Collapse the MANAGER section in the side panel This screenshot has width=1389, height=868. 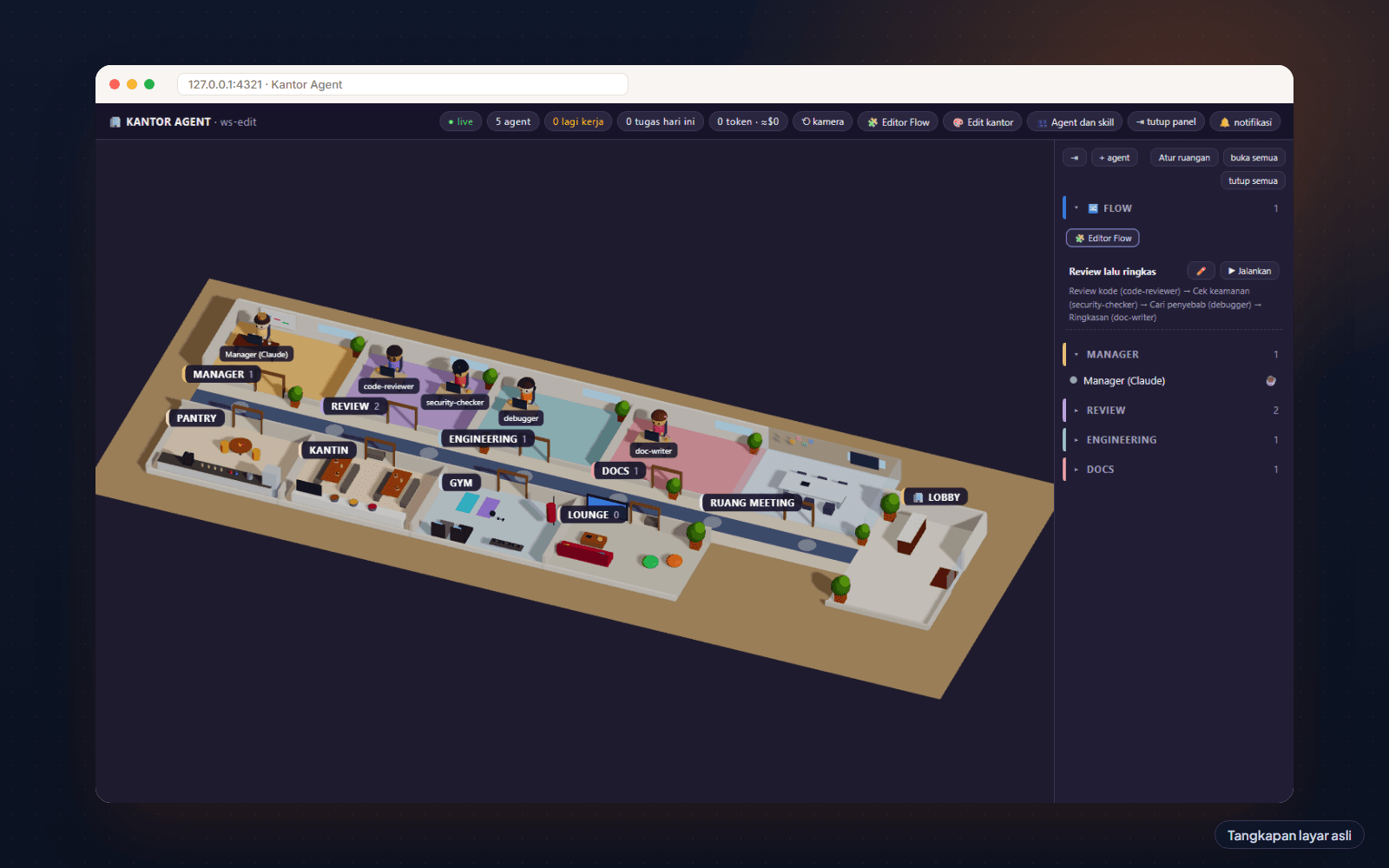click(x=1172, y=354)
